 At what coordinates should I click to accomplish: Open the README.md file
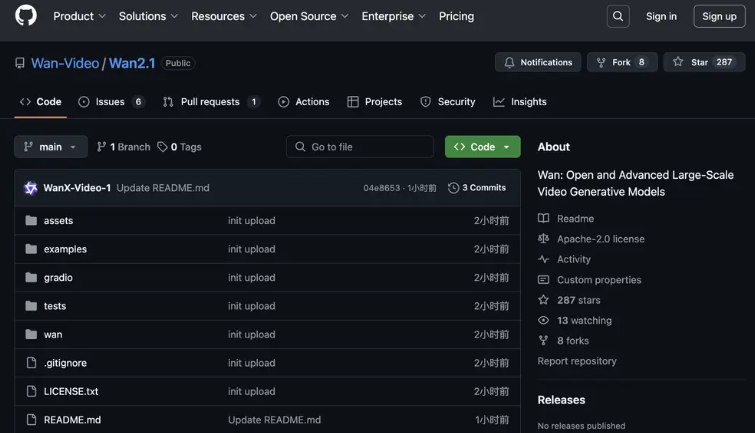point(72,420)
